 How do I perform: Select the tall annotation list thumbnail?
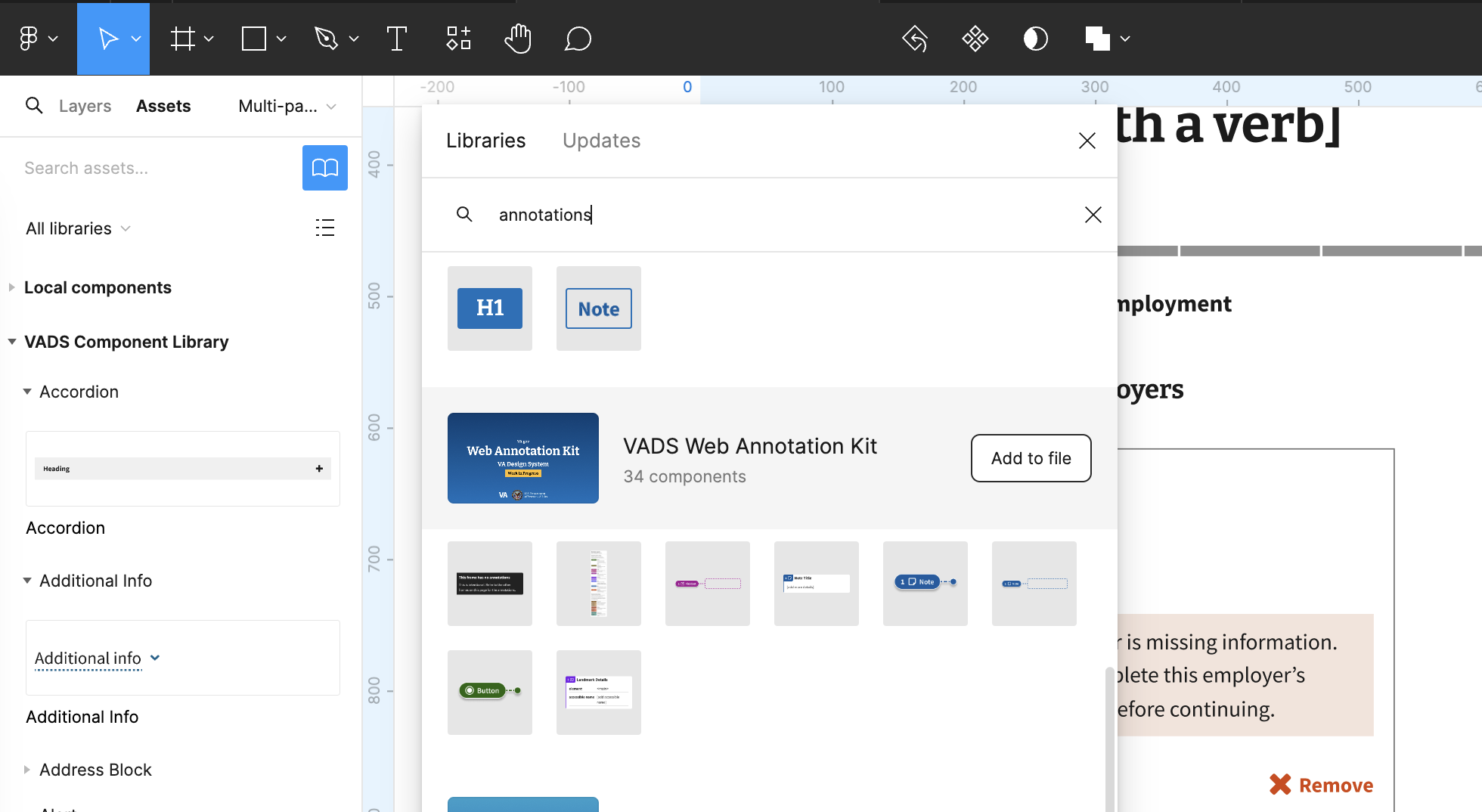[x=599, y=584]
